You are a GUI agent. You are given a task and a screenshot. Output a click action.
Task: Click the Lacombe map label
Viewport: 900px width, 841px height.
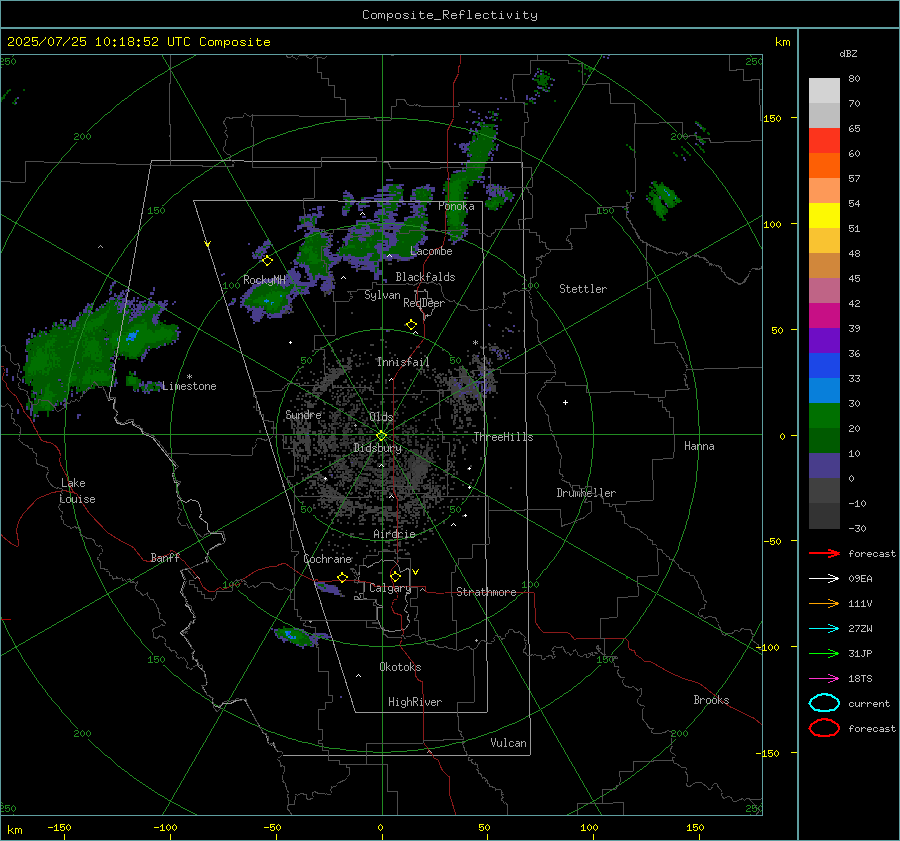(431, 251)
